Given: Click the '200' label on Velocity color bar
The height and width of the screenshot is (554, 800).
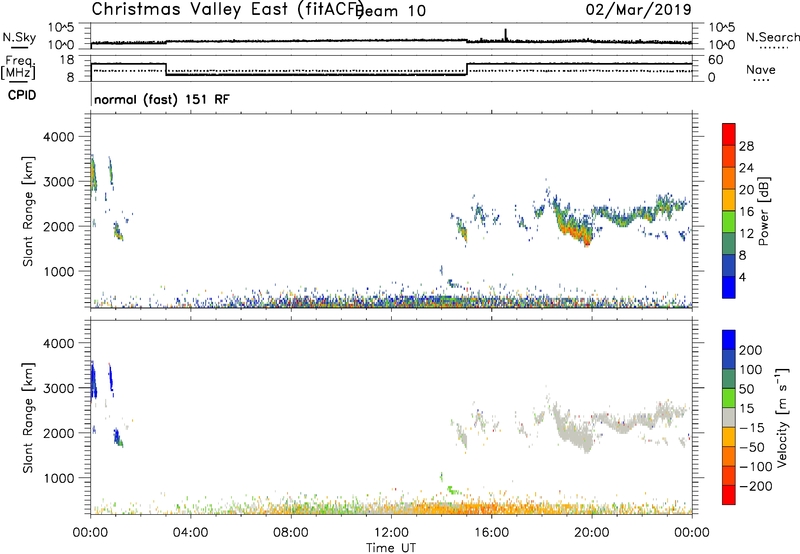Looking at the screenshot, I should tap(751, 350).
